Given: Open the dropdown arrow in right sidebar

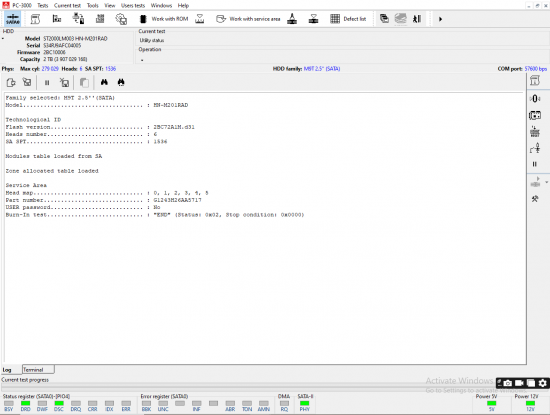Looking at the screenshot, I should pyautogui.click(x=546, y=182).
